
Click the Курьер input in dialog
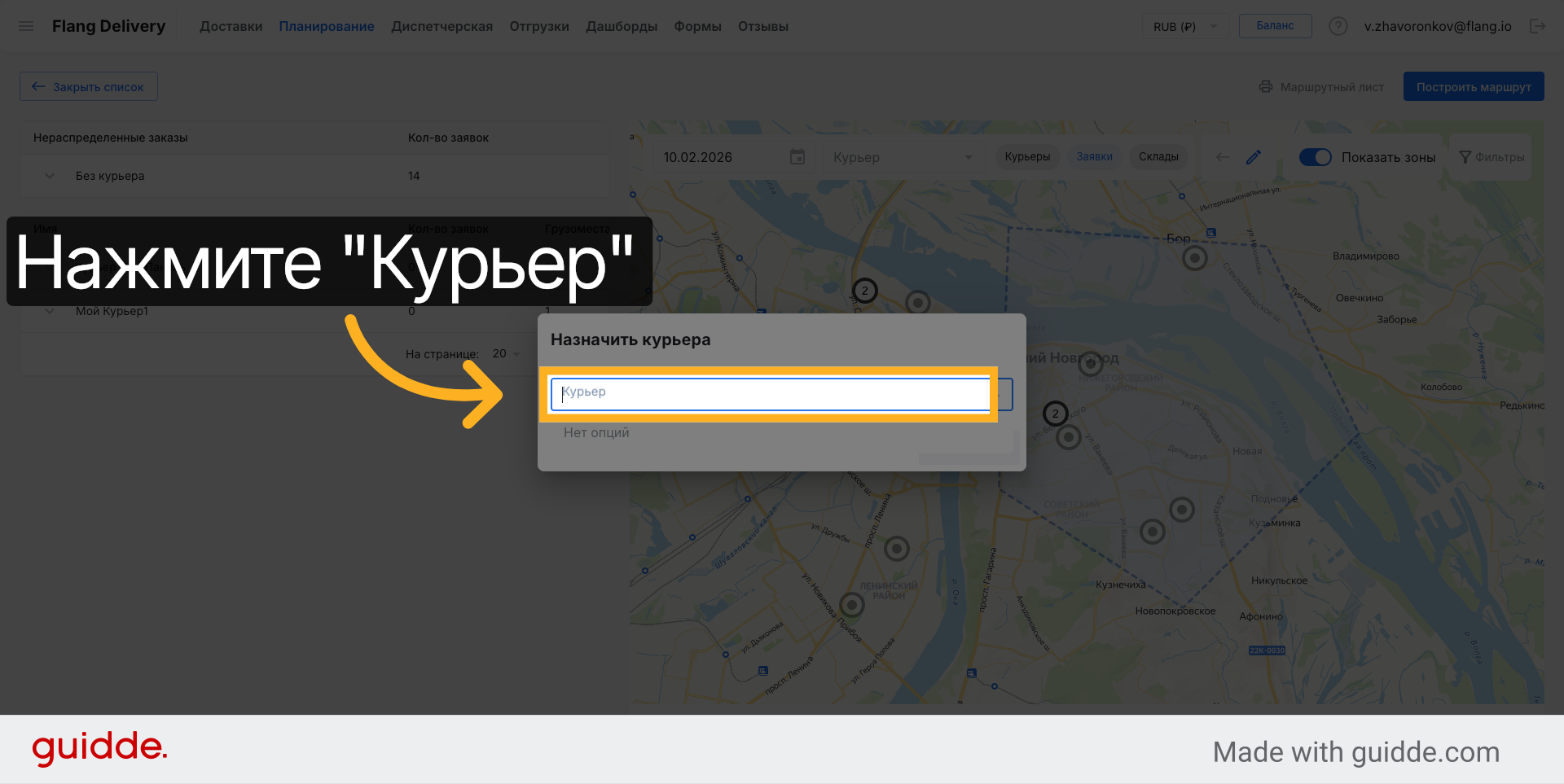click(770, 394)
